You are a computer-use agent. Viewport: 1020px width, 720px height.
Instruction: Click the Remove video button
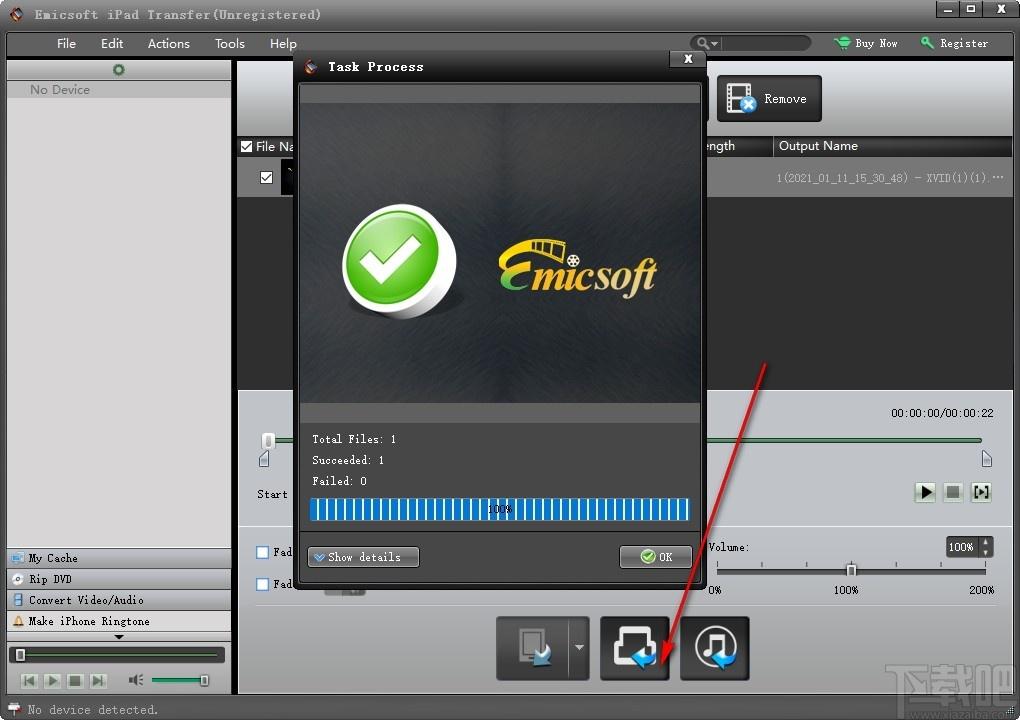click(769, 98)
